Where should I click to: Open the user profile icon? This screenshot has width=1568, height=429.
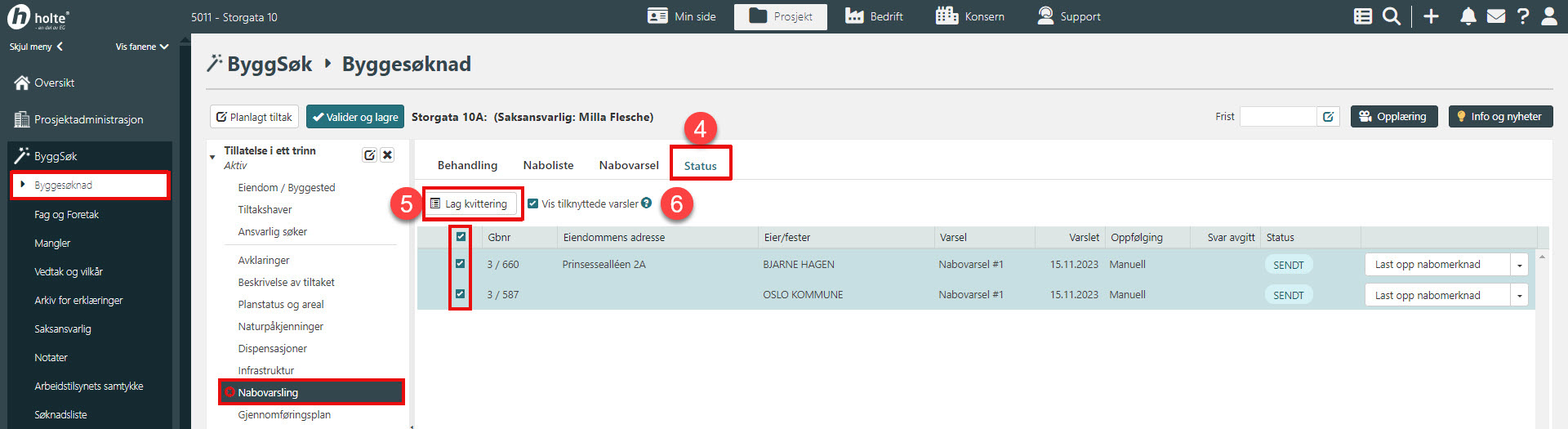[1548, 16]
